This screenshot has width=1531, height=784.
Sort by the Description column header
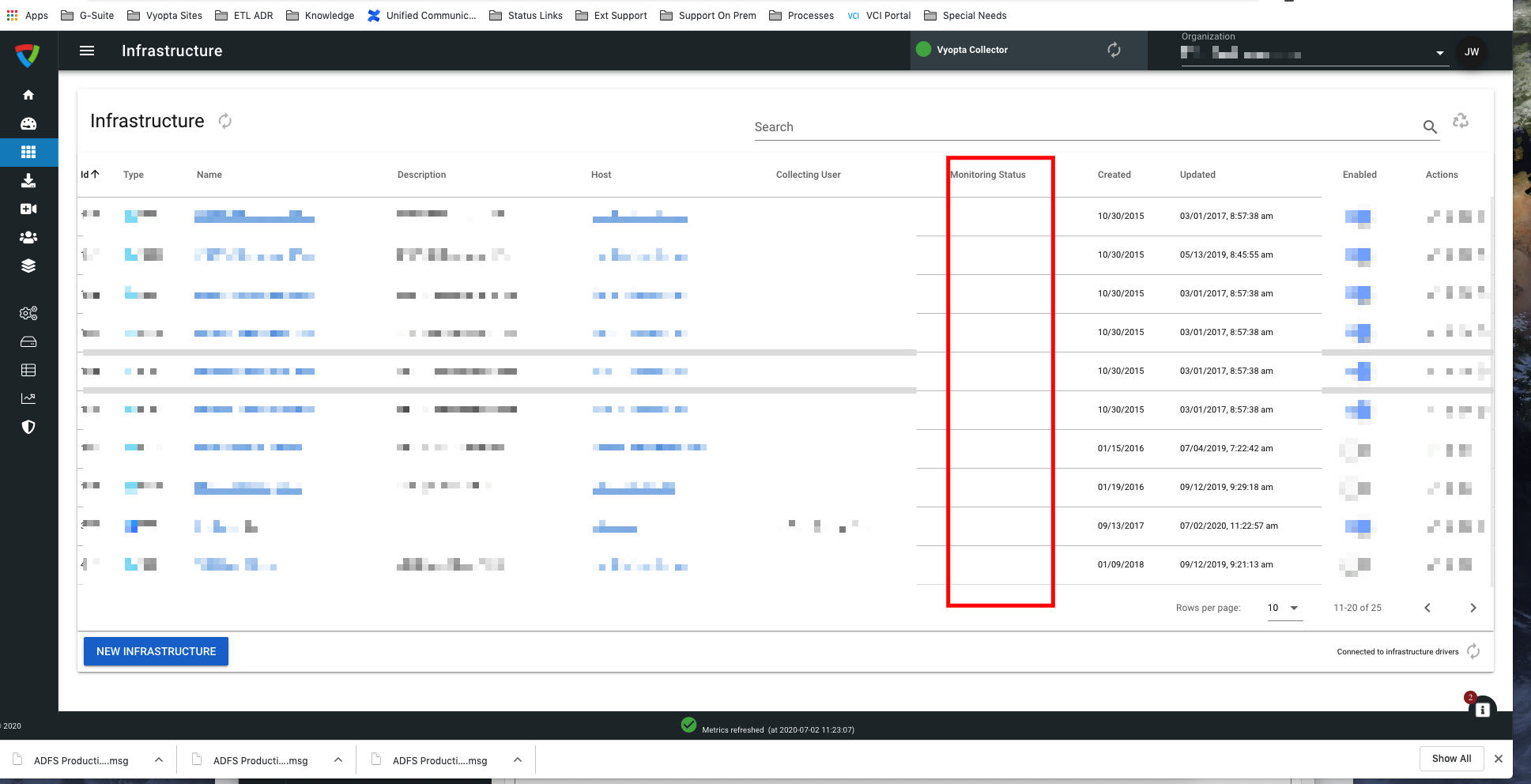click(421, 175)
